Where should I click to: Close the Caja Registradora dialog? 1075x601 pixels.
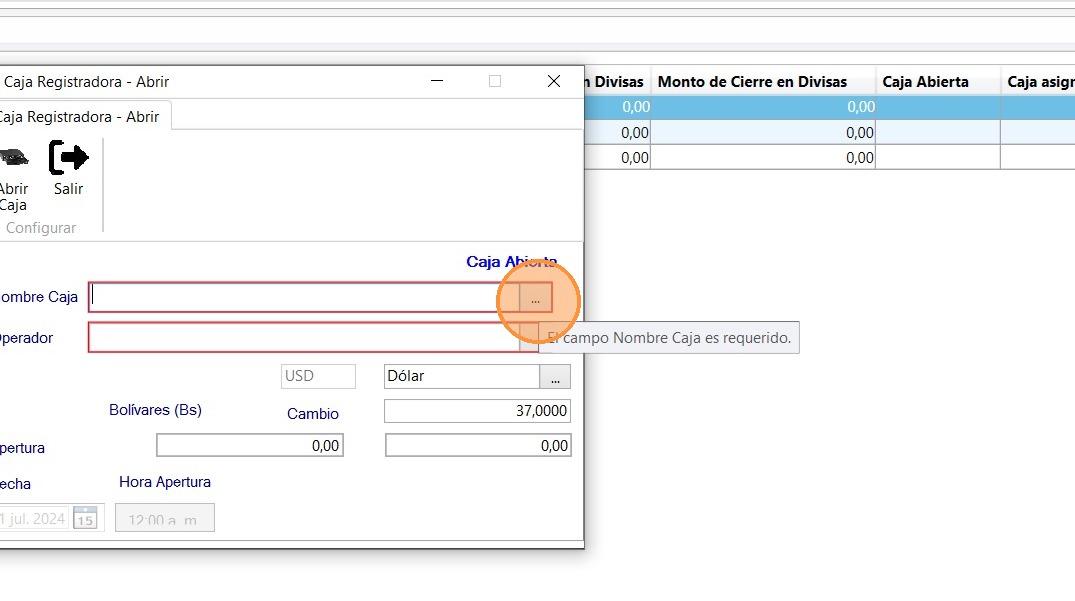pyautogui.click(x=554, y=82)
